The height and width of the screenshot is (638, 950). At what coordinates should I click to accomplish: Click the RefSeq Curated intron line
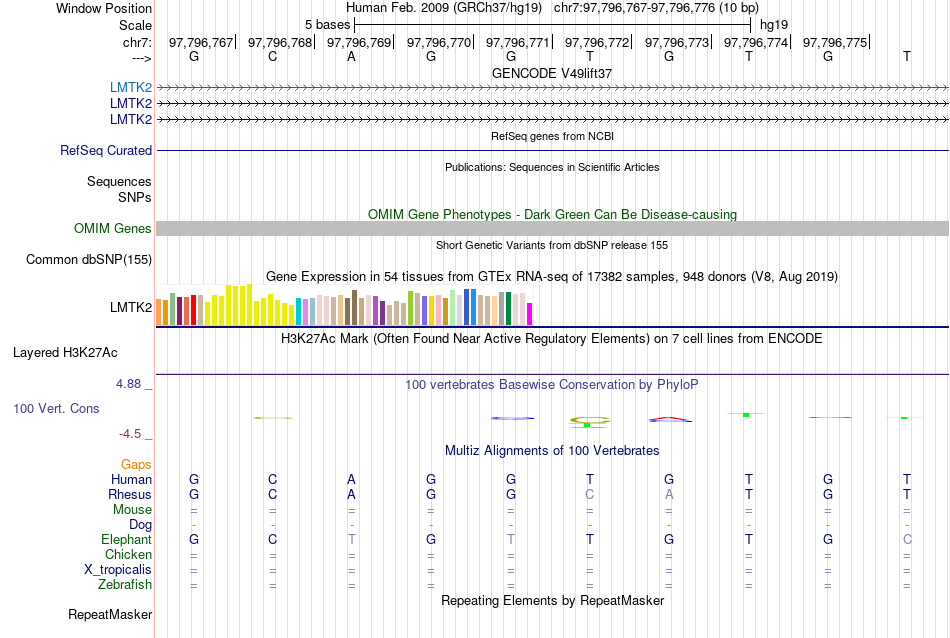tap(552, 150)
